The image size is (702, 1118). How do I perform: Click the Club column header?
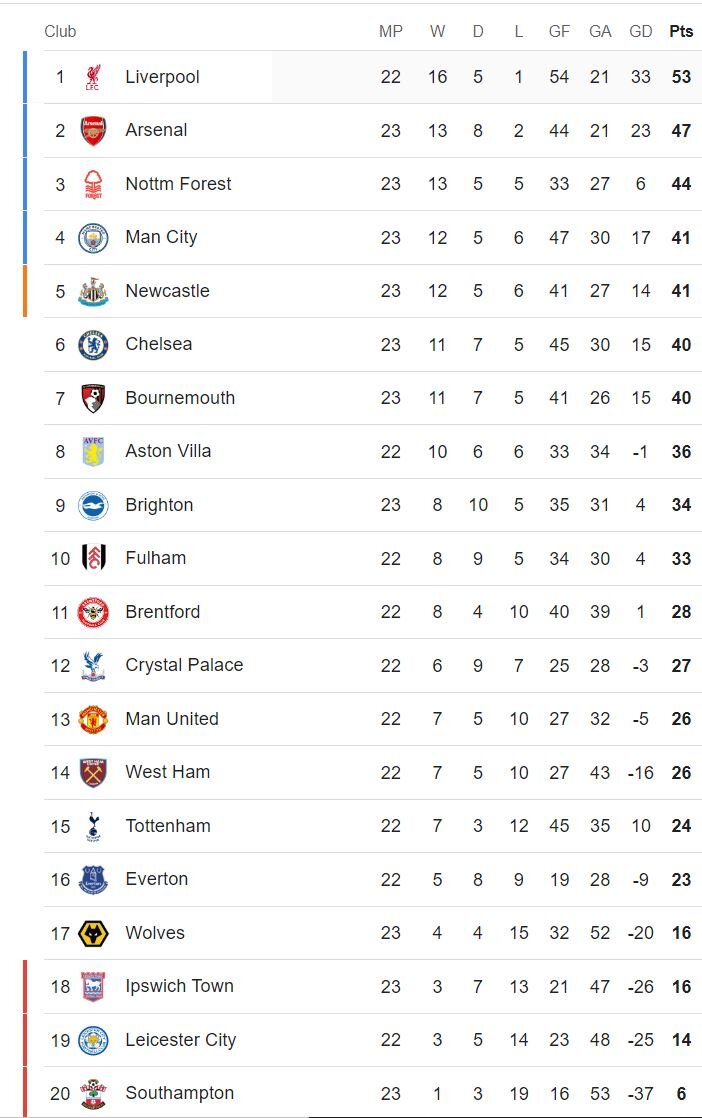[x=60, y=31]
